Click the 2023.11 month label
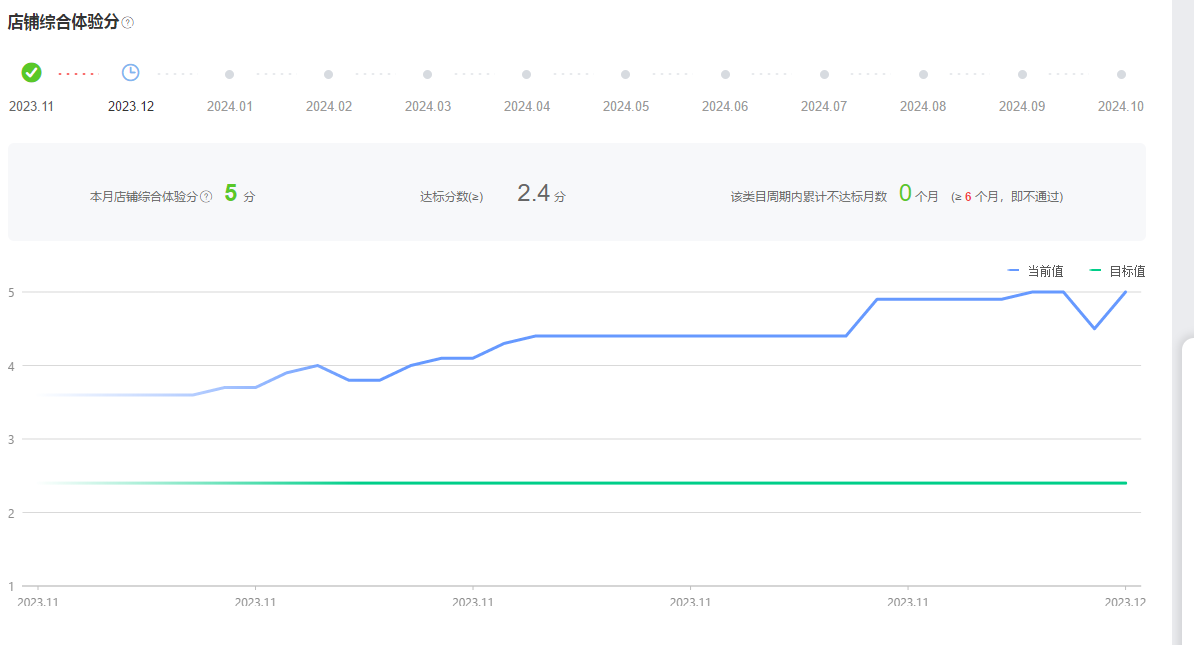This screenshot has width=1194, height=645. click(x=32, y=106)
